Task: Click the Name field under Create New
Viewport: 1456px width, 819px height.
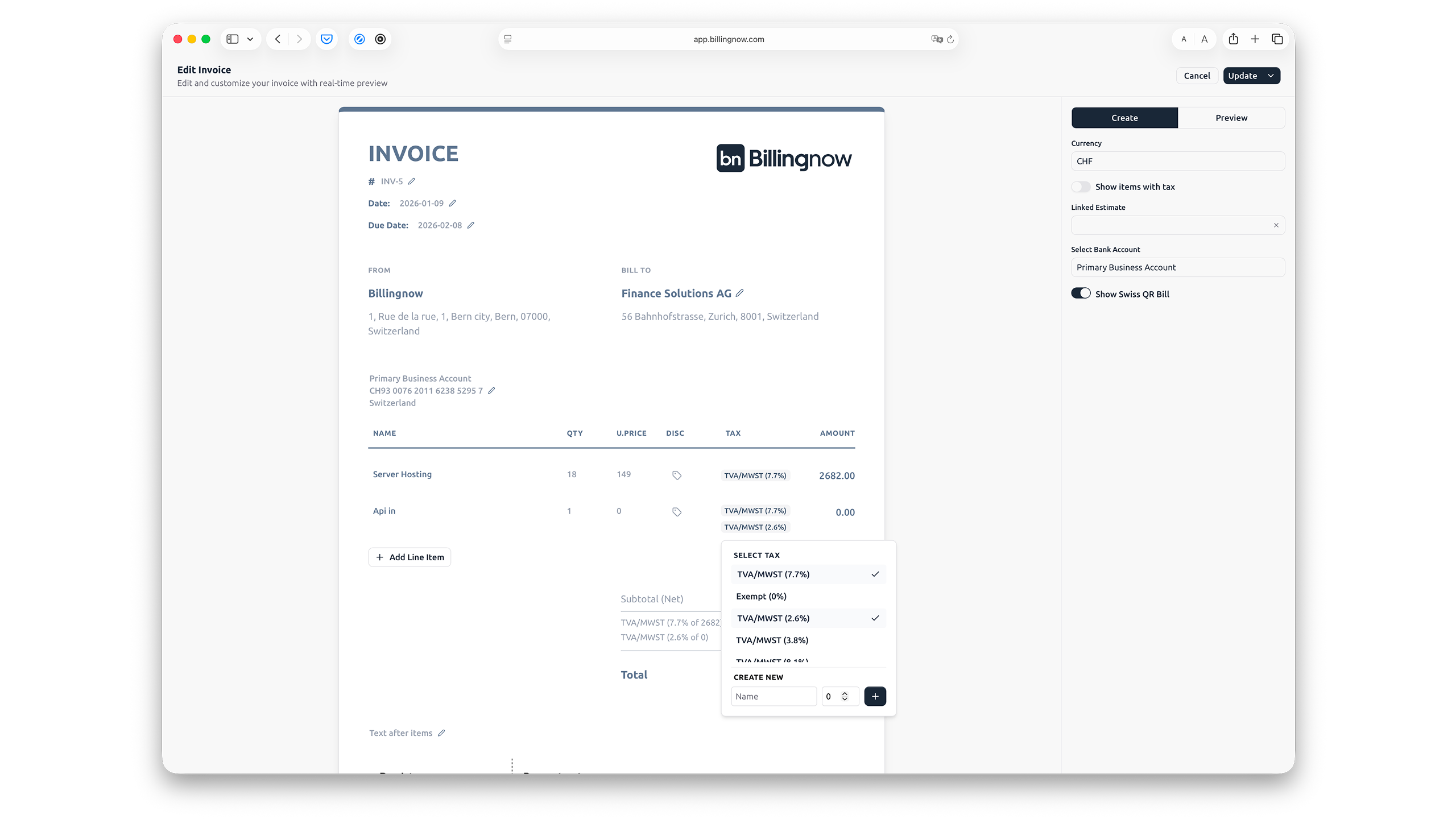Action: [x=773, y=696]
